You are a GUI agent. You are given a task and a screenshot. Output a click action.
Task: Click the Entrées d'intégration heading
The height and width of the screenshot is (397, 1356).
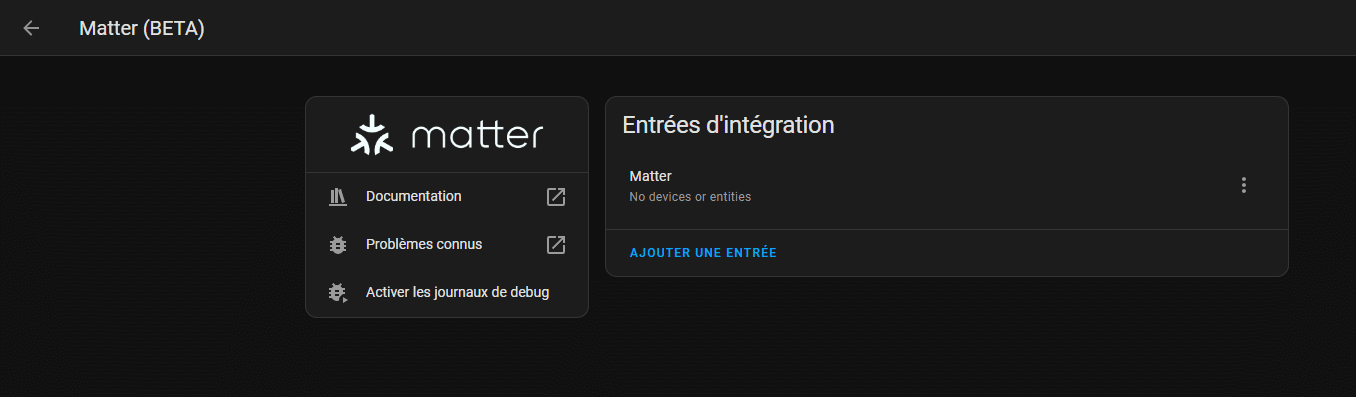[728, 125]
